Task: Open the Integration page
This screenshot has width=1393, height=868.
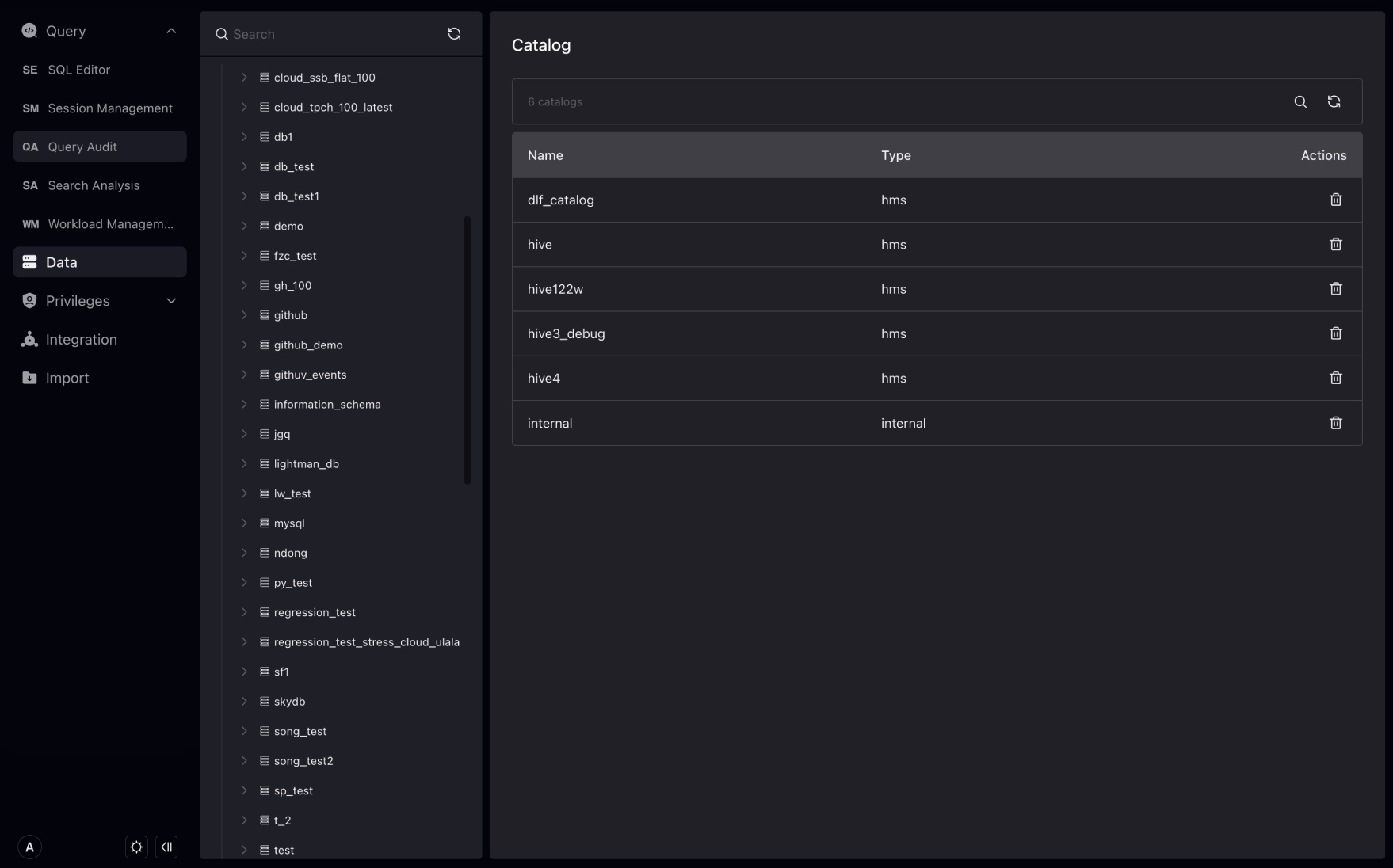Action: coord(81,340)
